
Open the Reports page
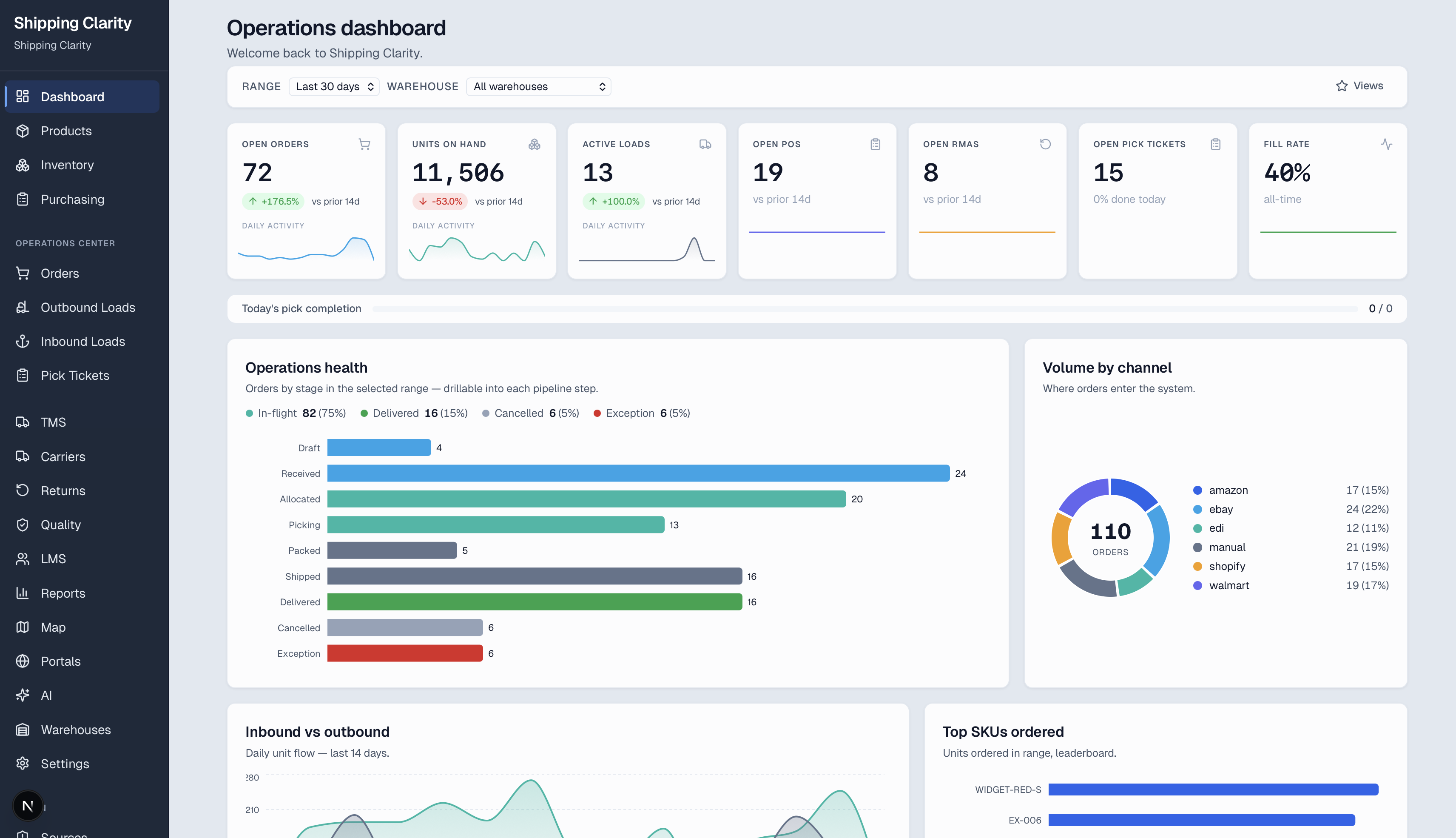tap(82, 593)
